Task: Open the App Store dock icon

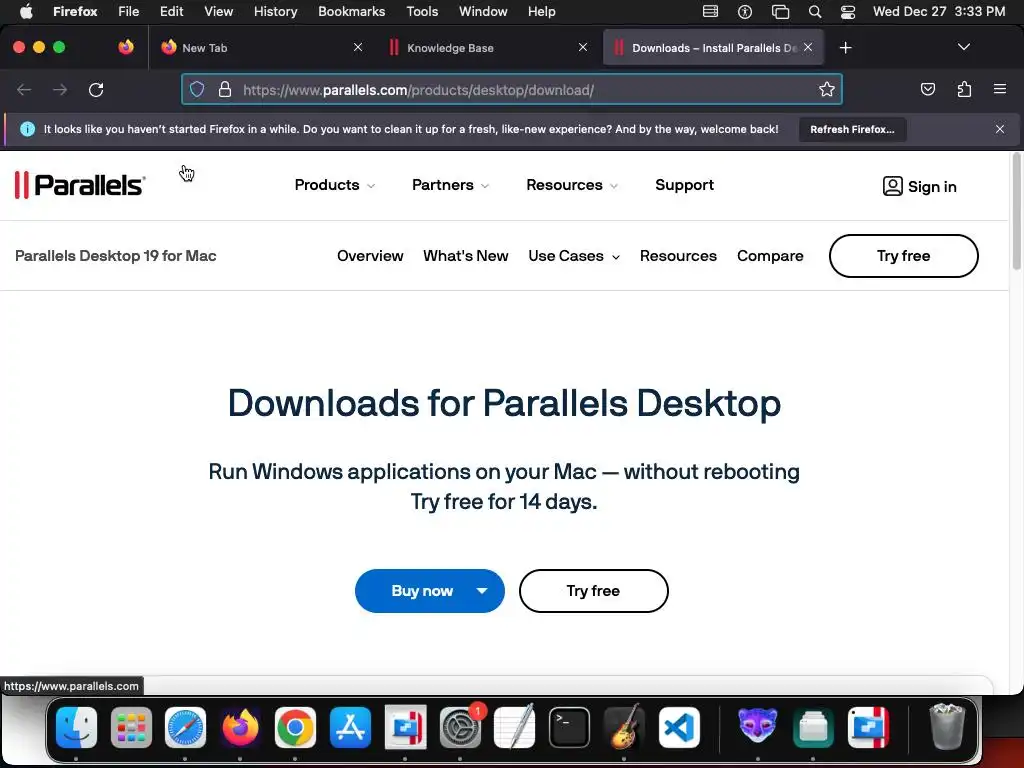Action: click(x=351, y=728)
